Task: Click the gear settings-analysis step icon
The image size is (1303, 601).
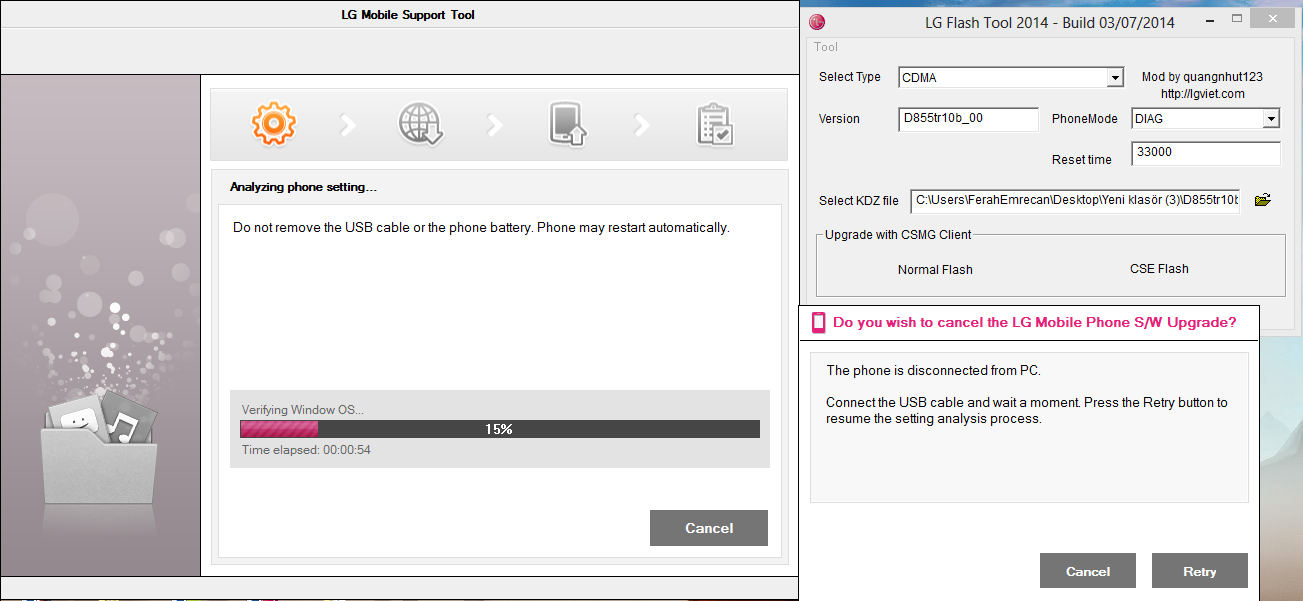Action: point(273,124)
